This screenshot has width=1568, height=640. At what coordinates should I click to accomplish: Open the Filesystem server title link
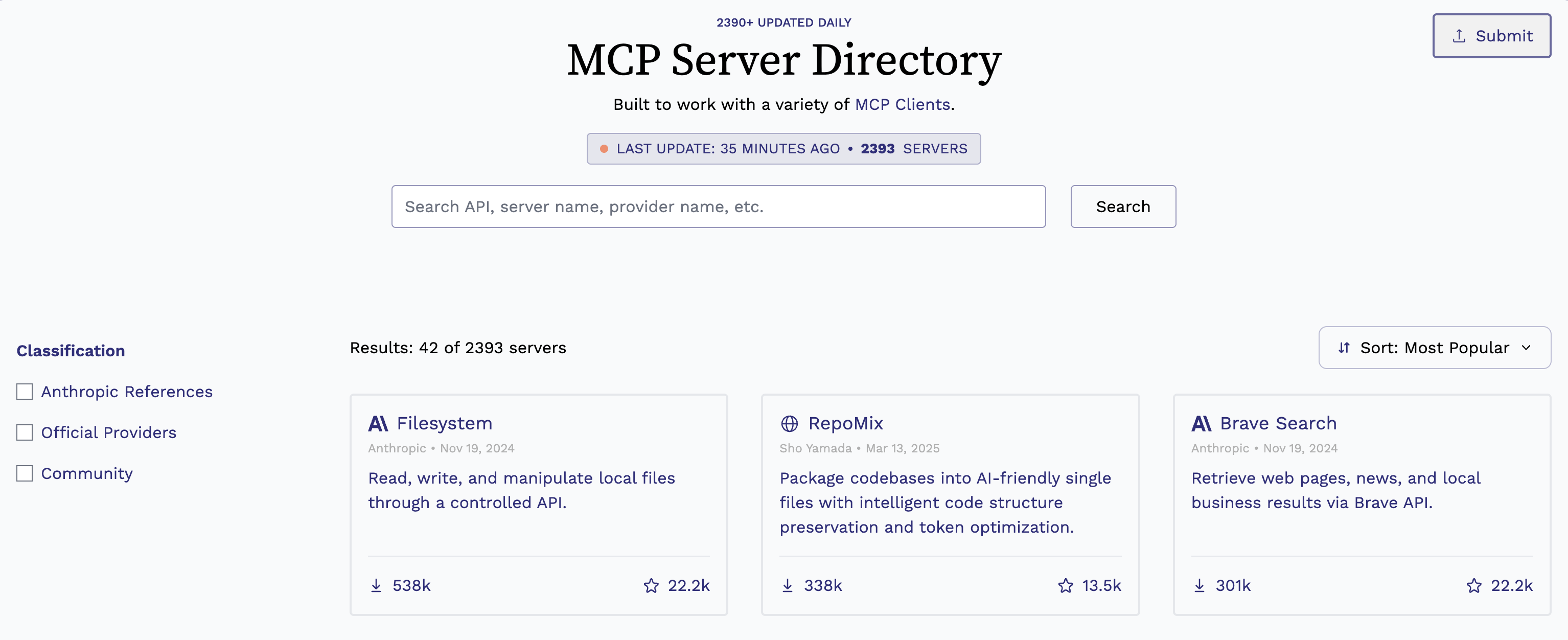point(444,423)
